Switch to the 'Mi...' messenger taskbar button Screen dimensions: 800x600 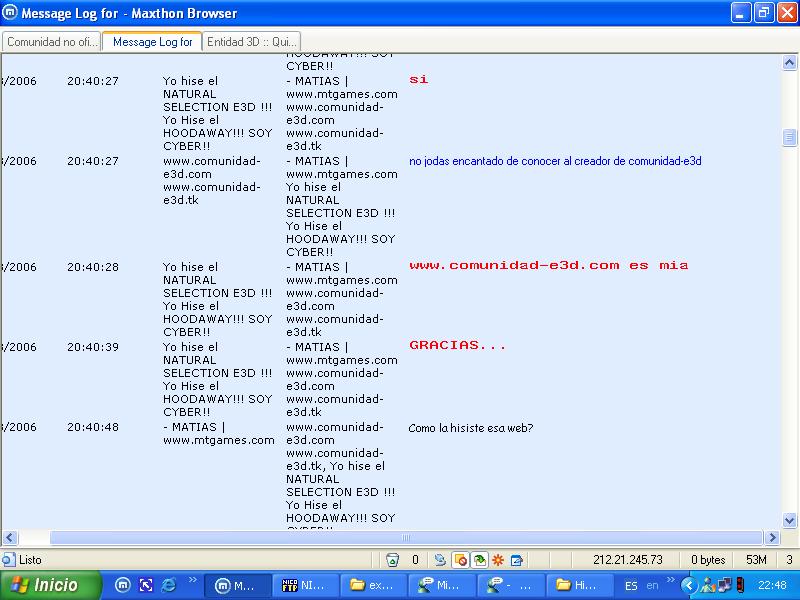click(x=442, y=585)
